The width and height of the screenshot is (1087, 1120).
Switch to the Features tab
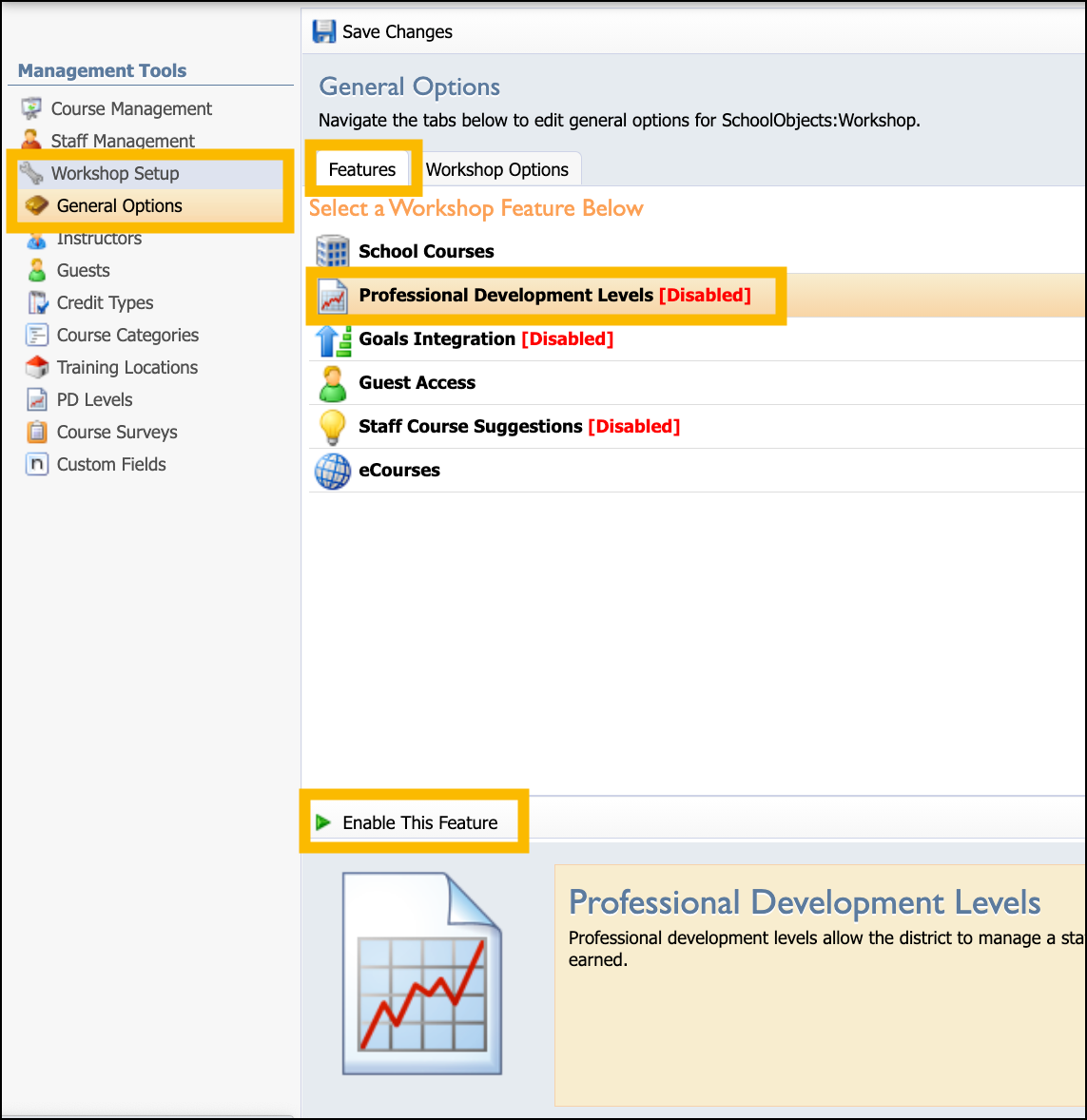pyautogui.click(x=361, y=169)
